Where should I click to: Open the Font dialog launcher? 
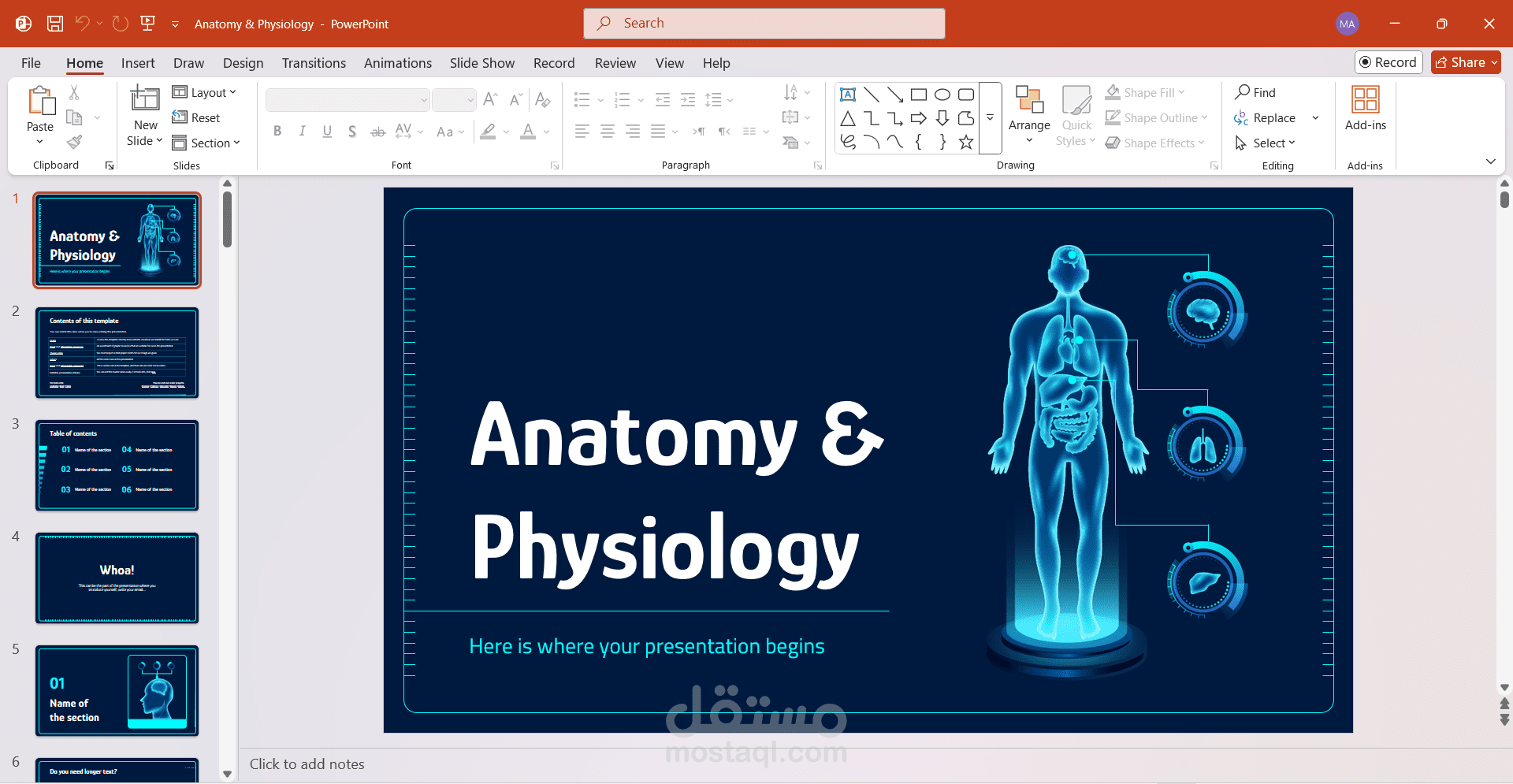click(x=555, y=165)
